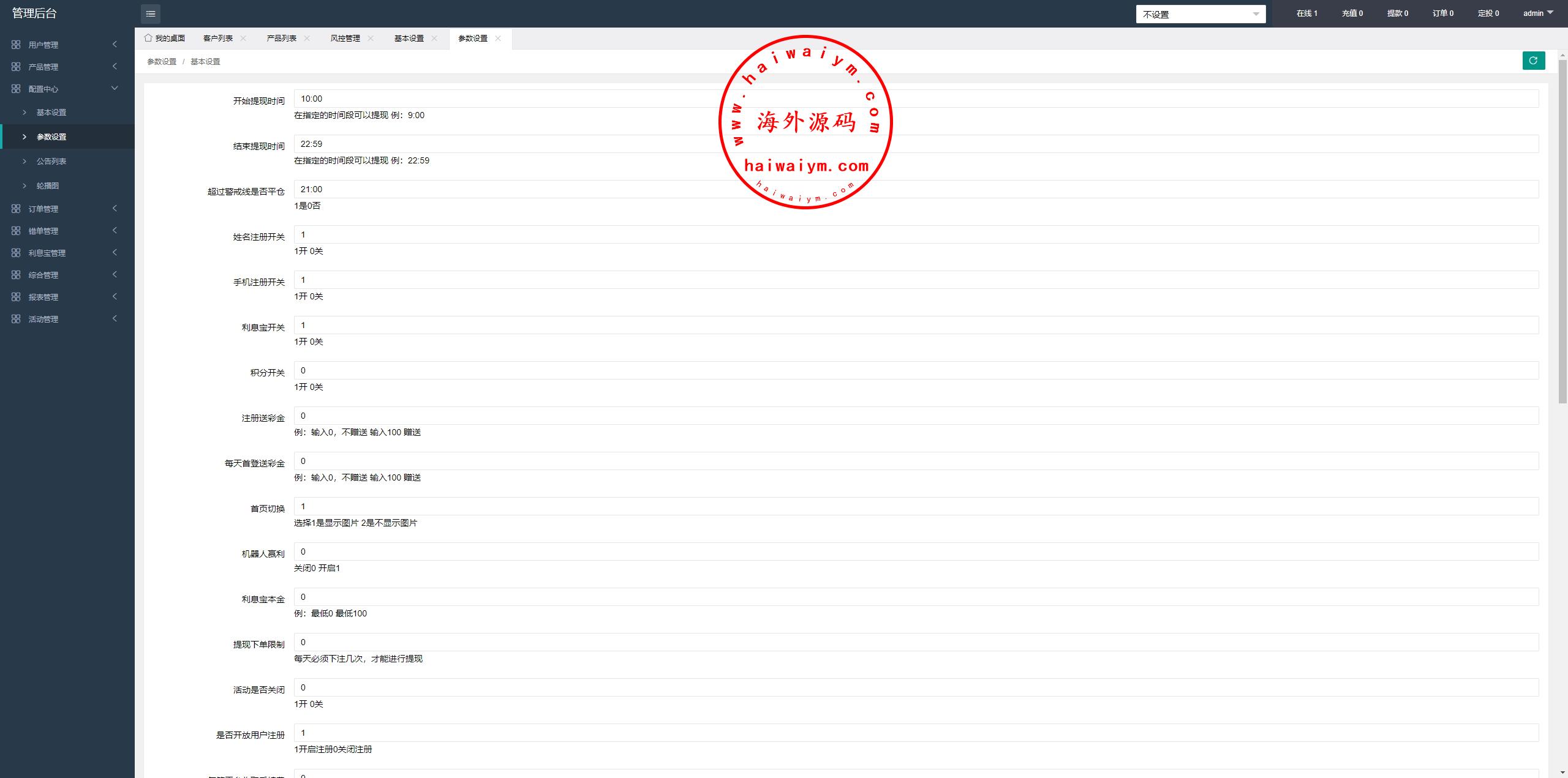Click the green refresh icon button
Screen dimensions: 1568x778
tap(1534, 61)
